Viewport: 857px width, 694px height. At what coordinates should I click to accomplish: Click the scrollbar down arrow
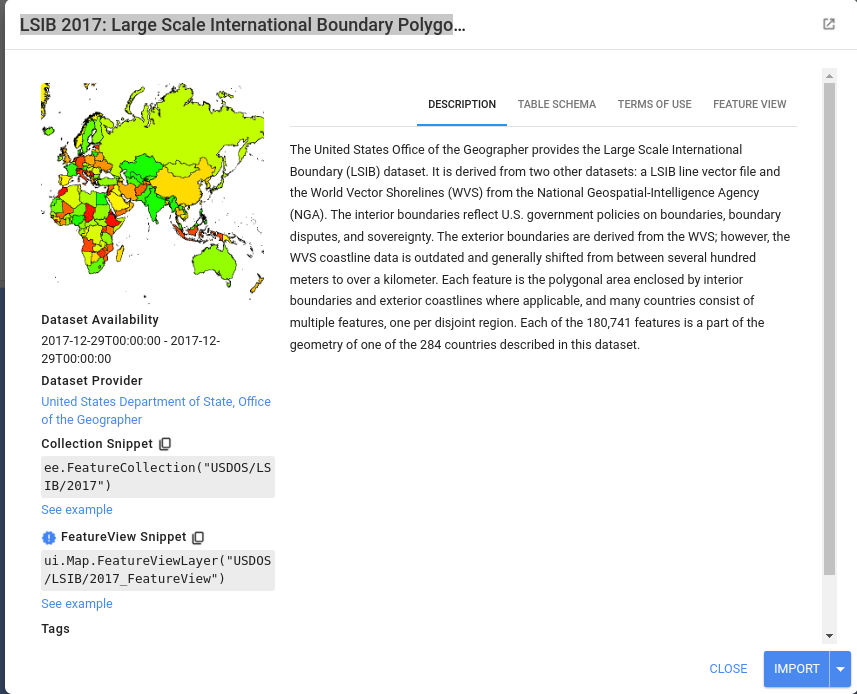click(x=829, y=636)
